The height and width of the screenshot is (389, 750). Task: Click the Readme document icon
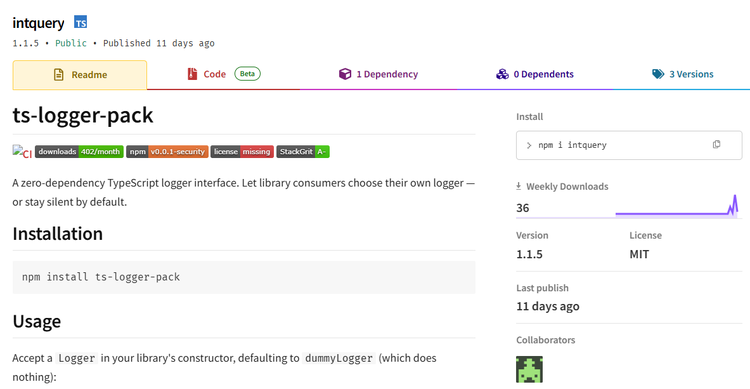coord(58,75)
